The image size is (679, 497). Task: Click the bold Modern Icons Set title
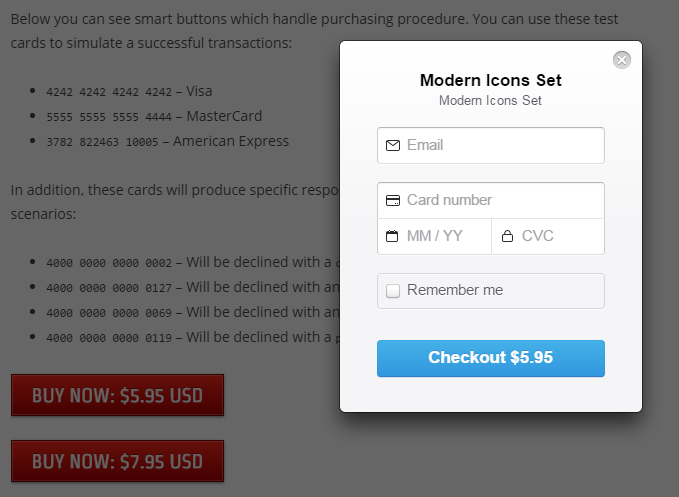point(490,80)
